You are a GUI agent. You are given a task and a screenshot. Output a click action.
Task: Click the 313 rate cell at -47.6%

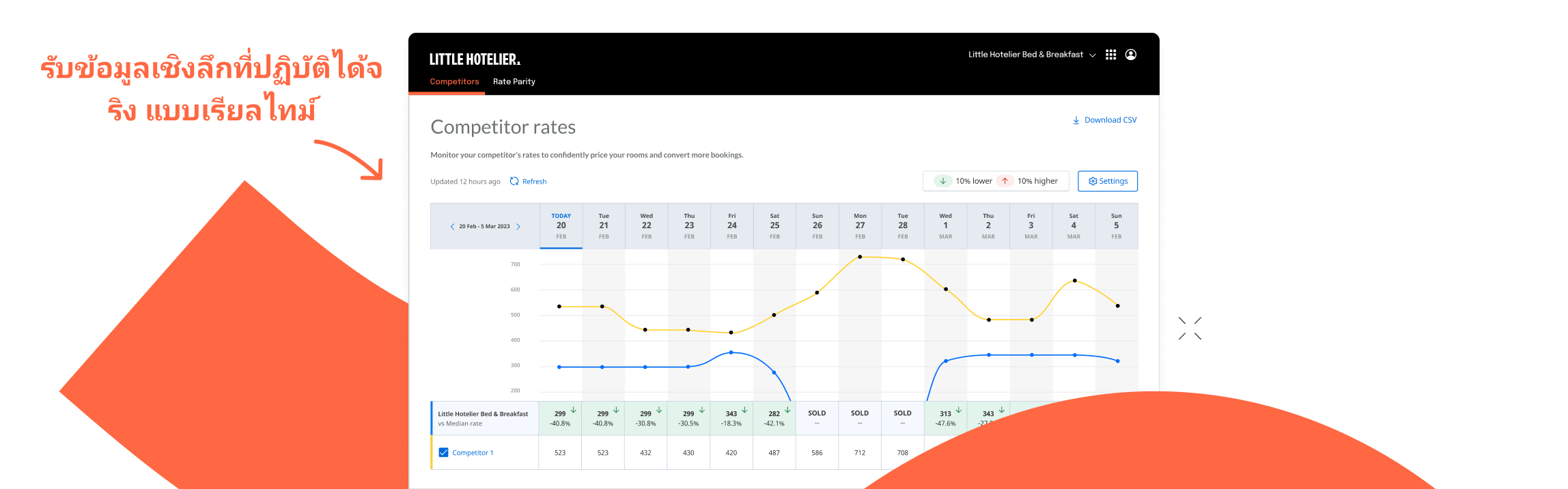(x=945, y=418)
